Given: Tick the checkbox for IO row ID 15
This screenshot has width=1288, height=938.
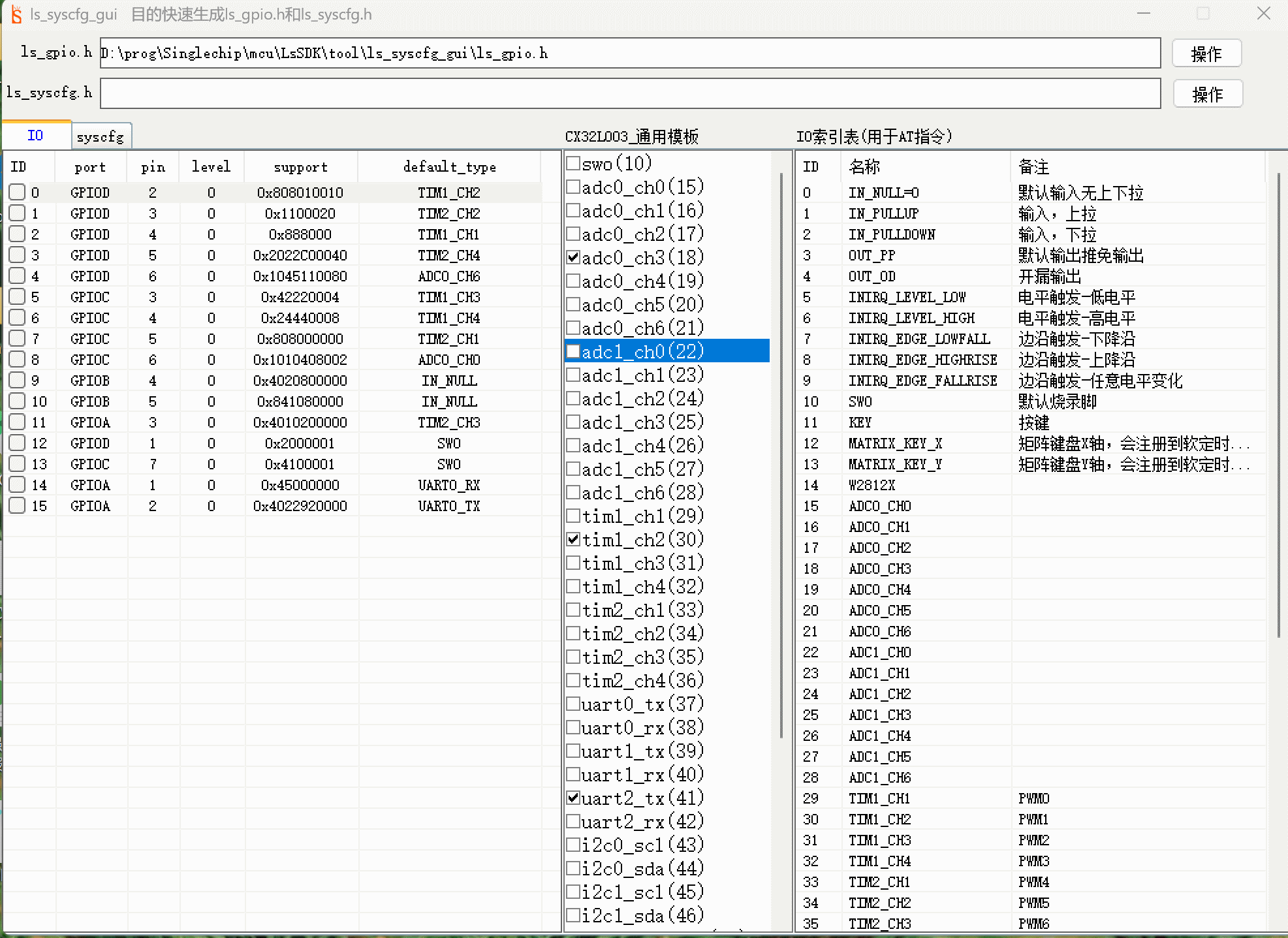Looking at the screenshot, I should [x=18, y=505].
